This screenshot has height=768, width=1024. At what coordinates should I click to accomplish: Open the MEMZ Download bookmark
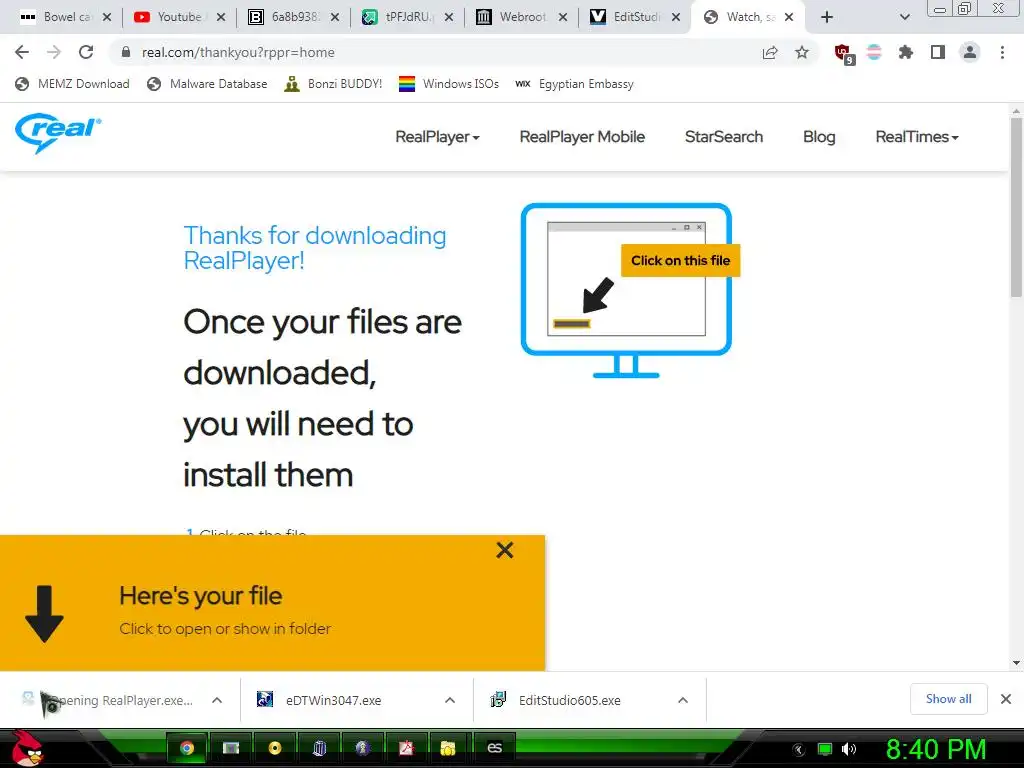click(72, 84)
